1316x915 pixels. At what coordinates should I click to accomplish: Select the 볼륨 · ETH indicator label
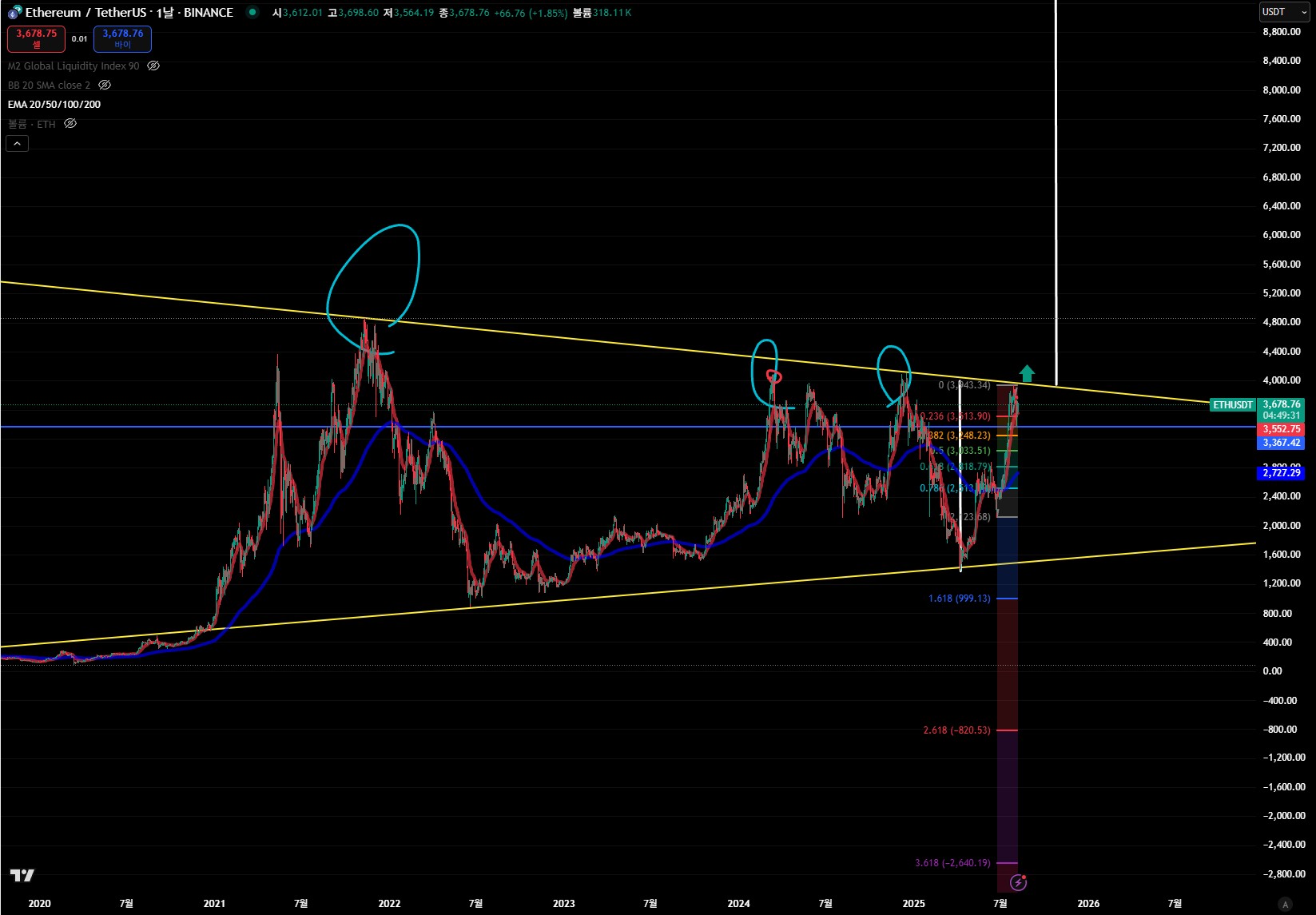(32, 123)
